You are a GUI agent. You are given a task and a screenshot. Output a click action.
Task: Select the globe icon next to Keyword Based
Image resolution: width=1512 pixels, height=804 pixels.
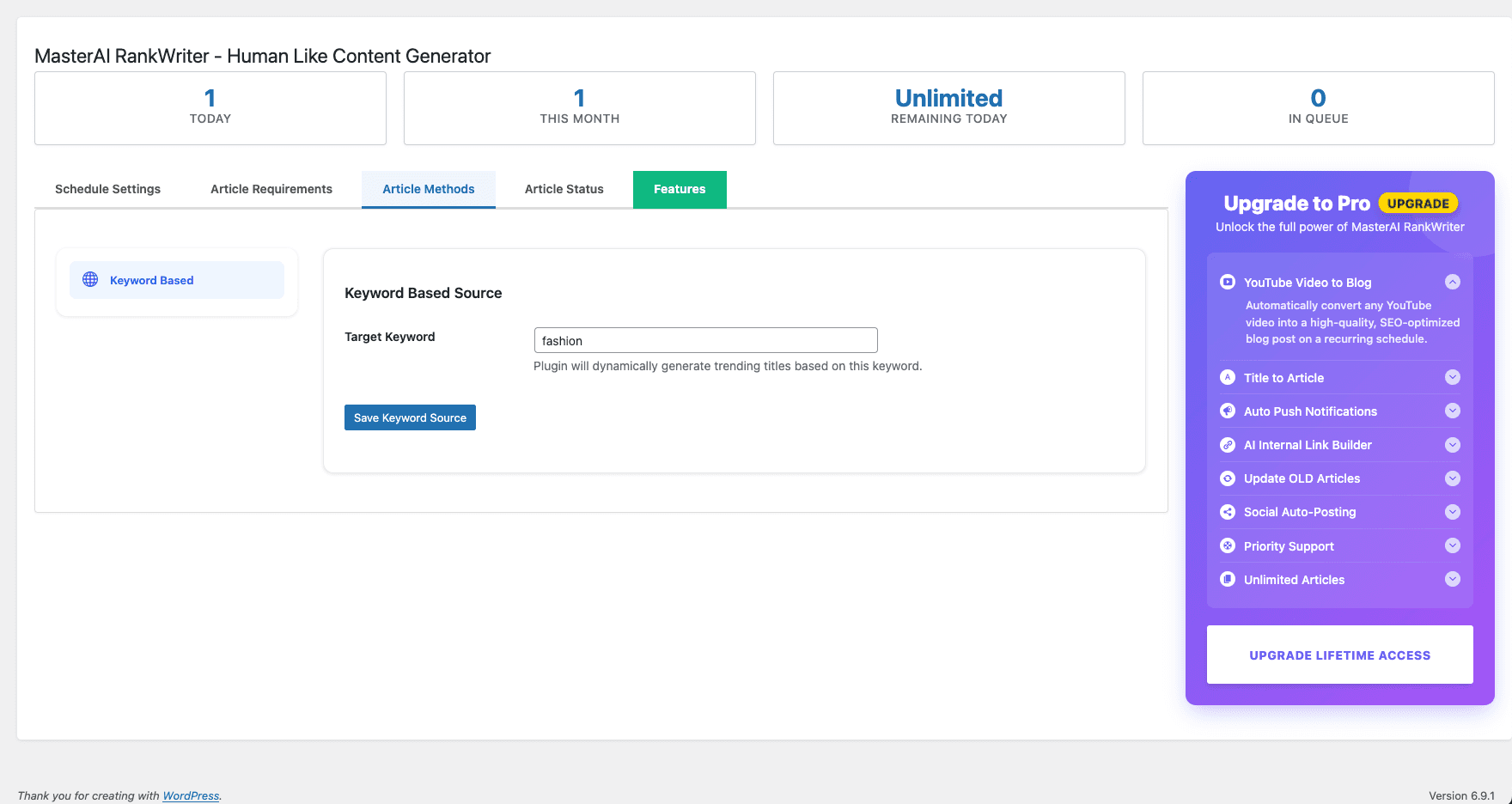(89, 279)
